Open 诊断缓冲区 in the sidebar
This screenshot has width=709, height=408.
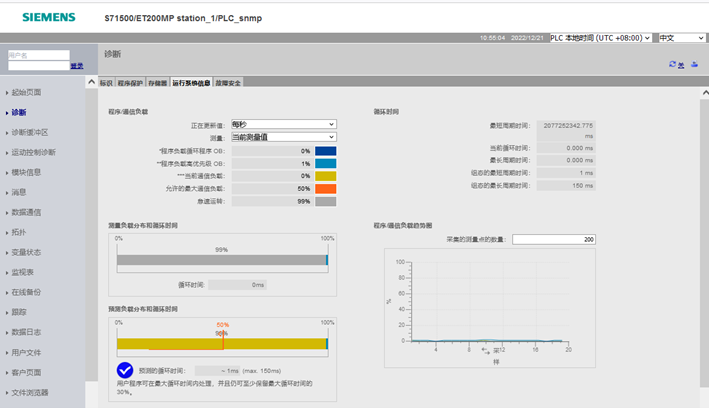[30, 132]
